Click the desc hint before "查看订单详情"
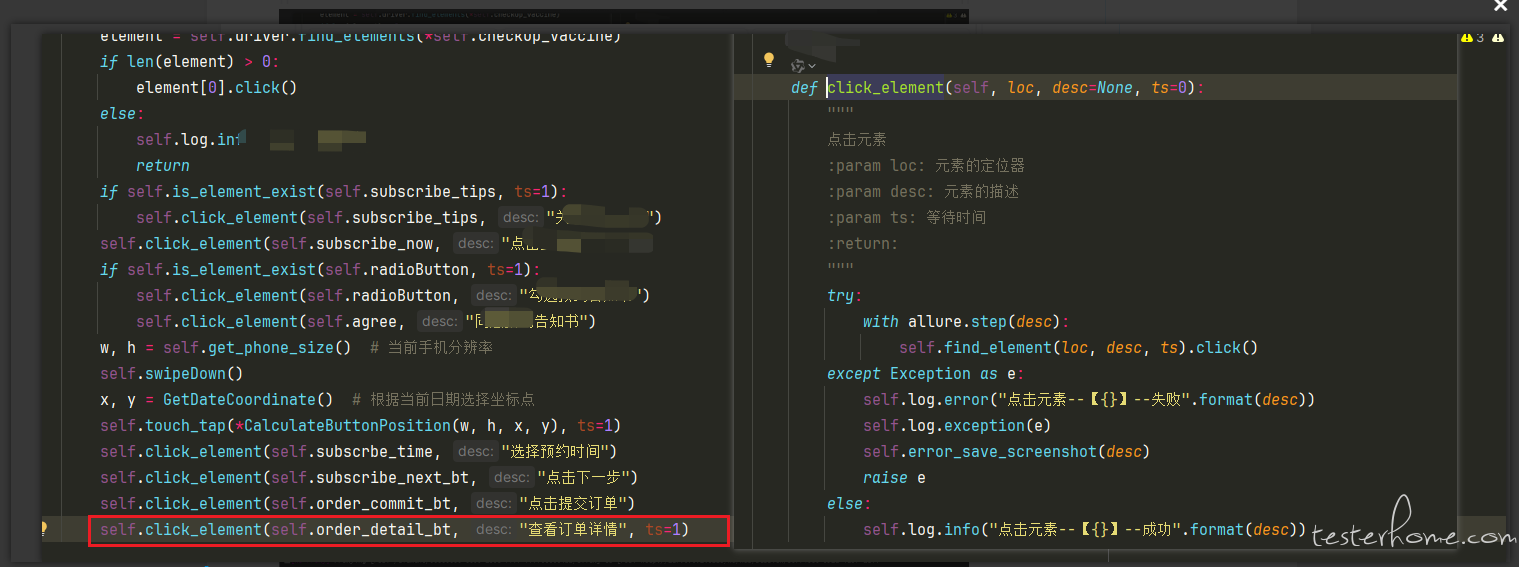Viewport: 1519px width, 567px height. click(x=493, y=529)
